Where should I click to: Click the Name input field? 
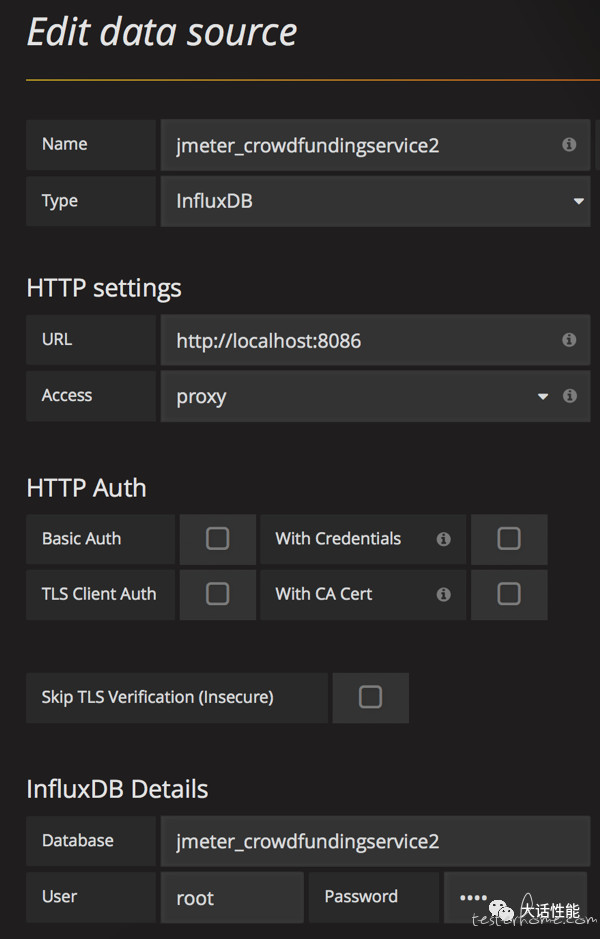point(375,145)
